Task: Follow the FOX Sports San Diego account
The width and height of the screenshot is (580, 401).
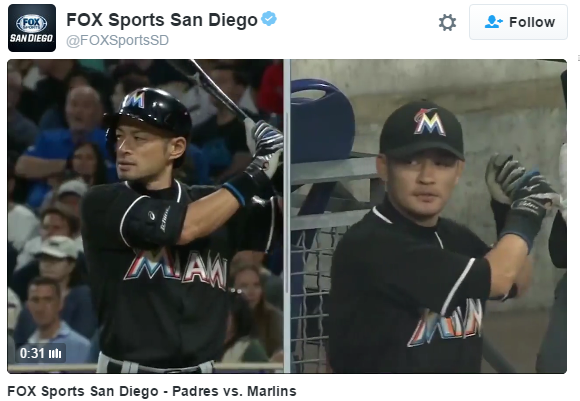Action: tap(518, 22)
